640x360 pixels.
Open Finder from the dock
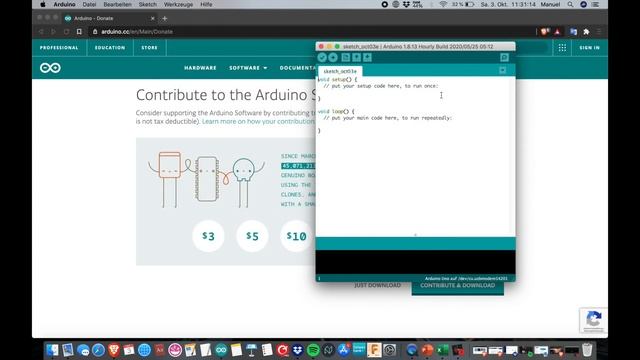tap(52, 350)
